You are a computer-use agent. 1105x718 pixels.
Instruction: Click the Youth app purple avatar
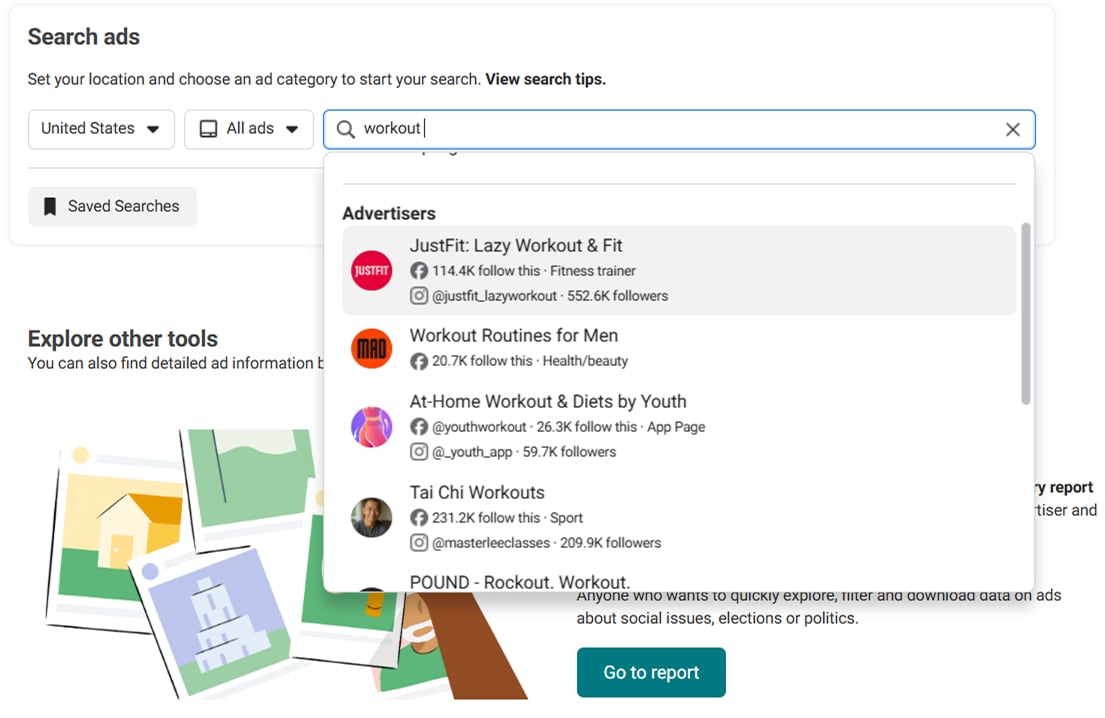point(371,427)
